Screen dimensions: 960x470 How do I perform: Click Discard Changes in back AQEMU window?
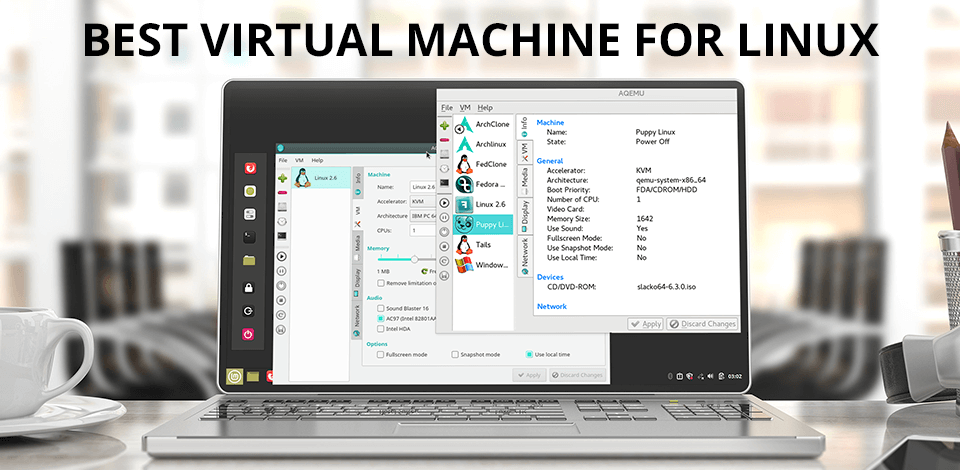(x=577, y=375)
